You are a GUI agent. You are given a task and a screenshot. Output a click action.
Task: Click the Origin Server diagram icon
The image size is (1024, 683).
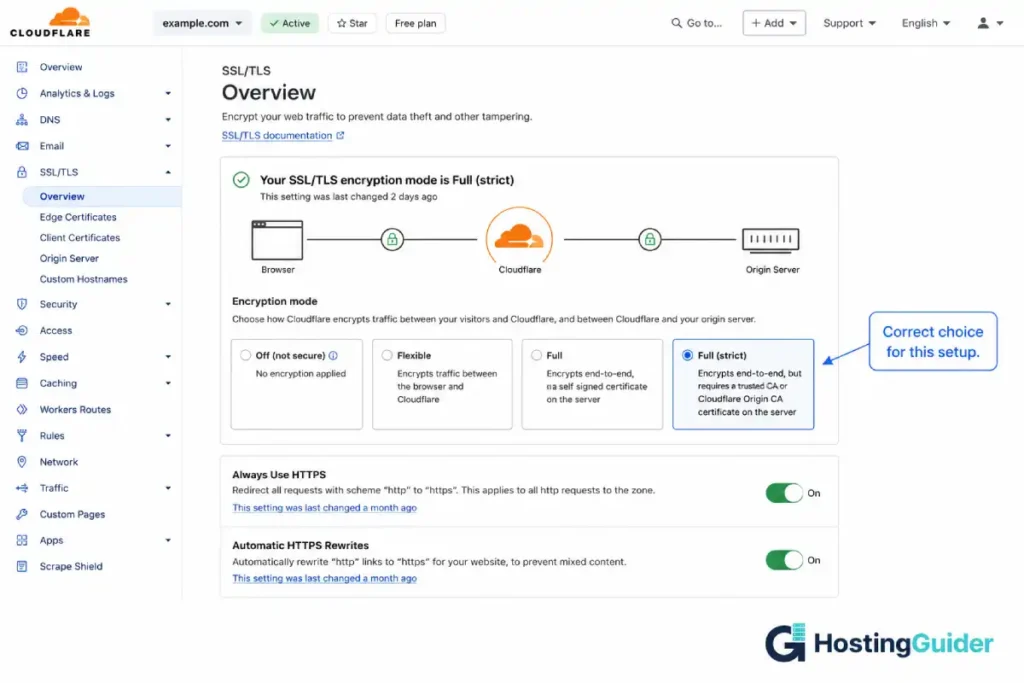[x=771, y=240]
